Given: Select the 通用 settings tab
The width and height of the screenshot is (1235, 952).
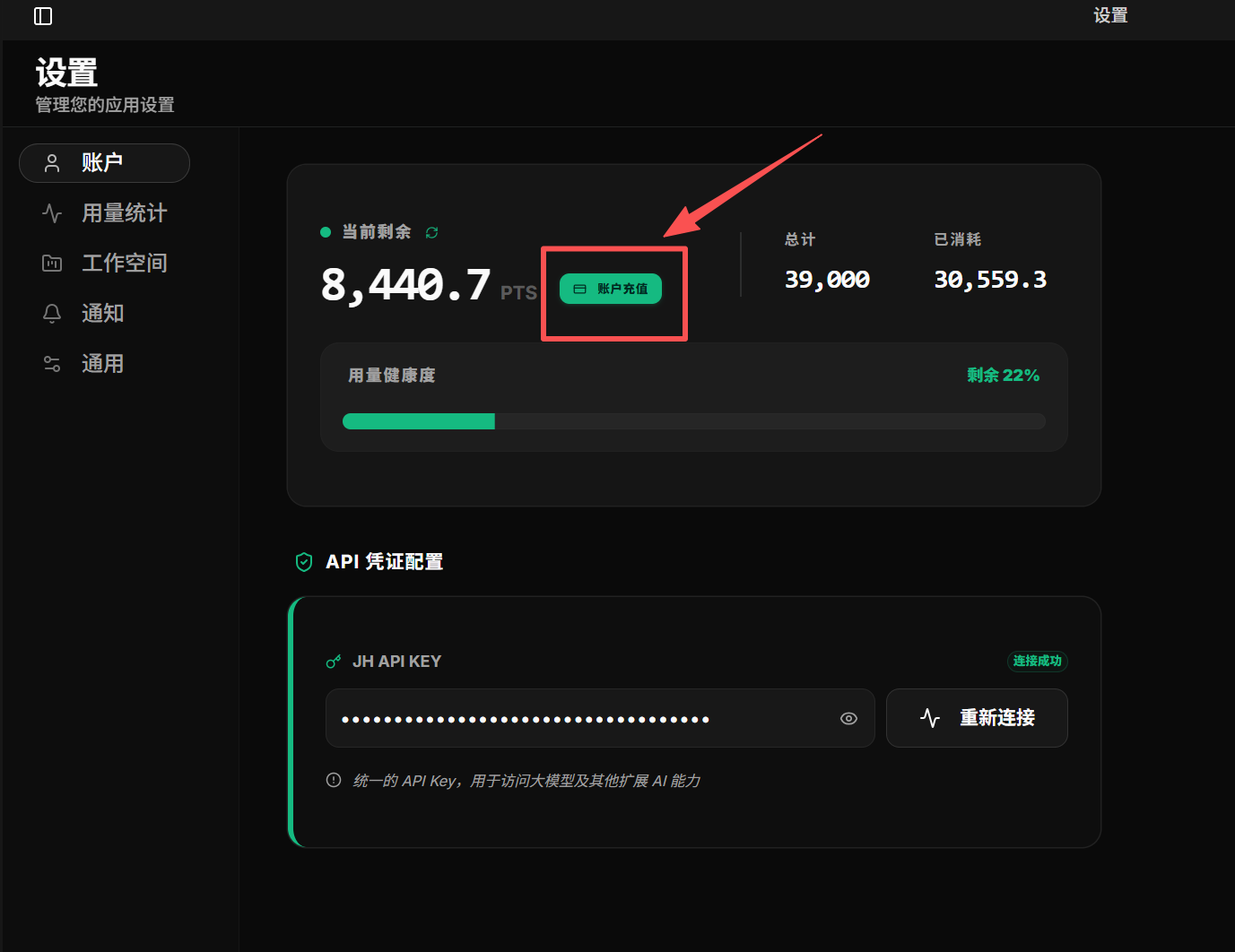Looking at the screenshot, I should pyautogui.click(x=104, y=364).
